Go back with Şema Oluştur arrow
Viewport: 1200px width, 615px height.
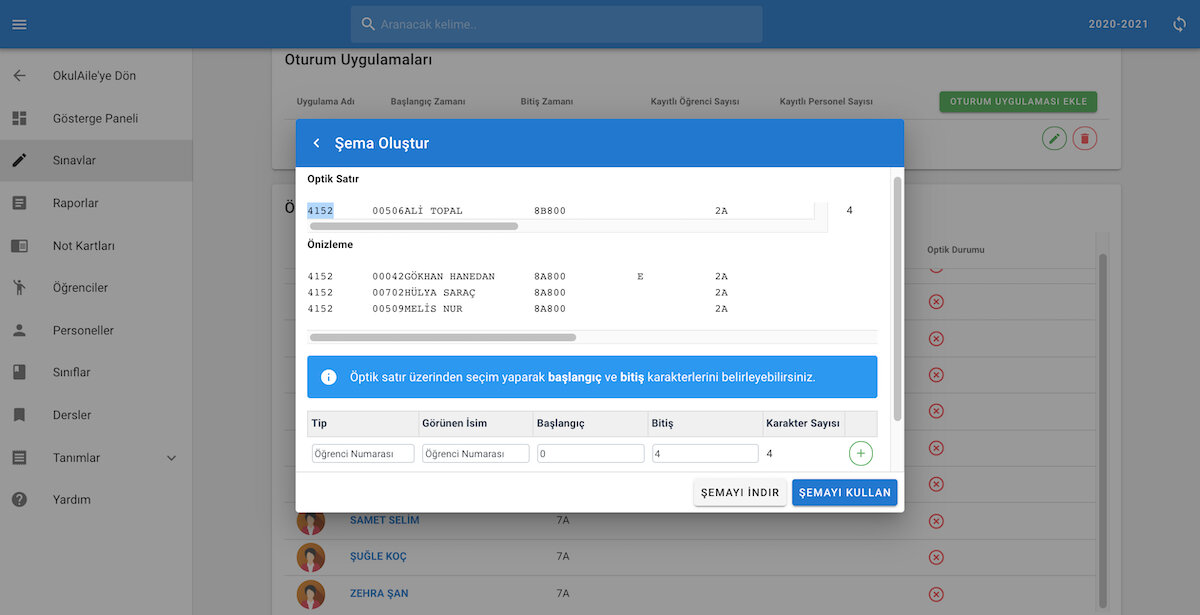pyautogui.click(x=317, y=143)
